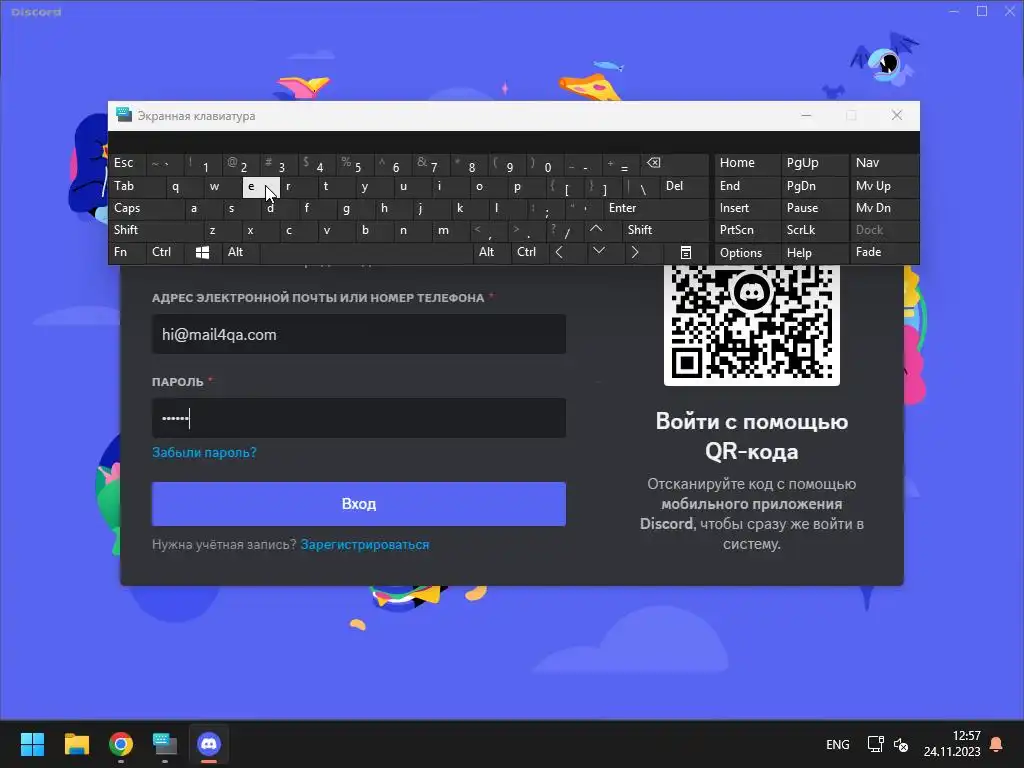Click the muted volume icon in the tray
Viewport: 1024px width, 768px height.
901,744
